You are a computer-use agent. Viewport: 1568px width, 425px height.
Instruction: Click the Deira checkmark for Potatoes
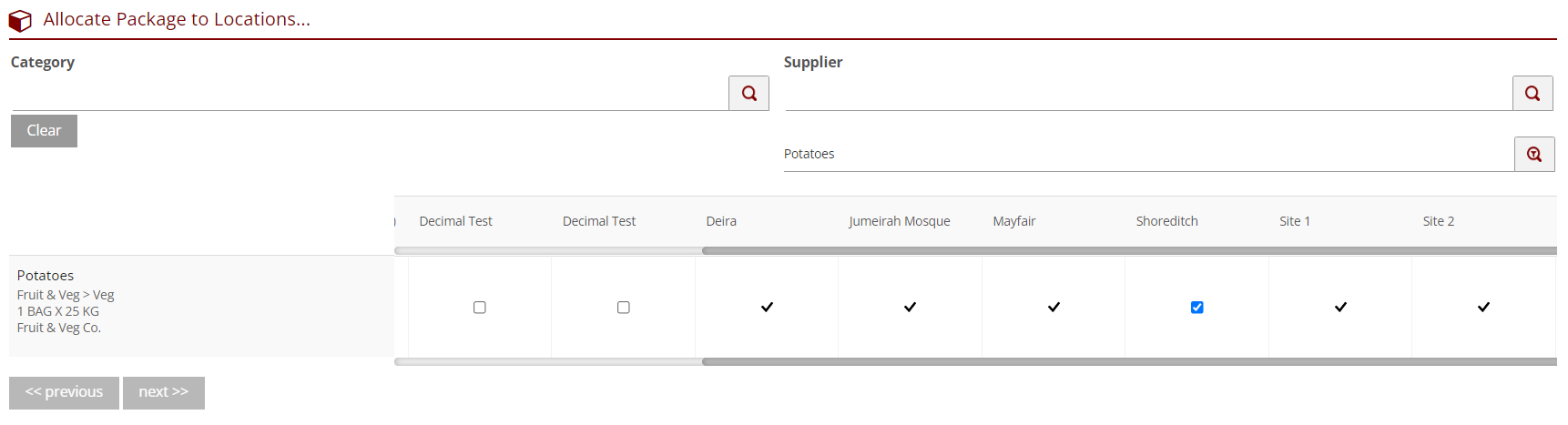point(767,308)
